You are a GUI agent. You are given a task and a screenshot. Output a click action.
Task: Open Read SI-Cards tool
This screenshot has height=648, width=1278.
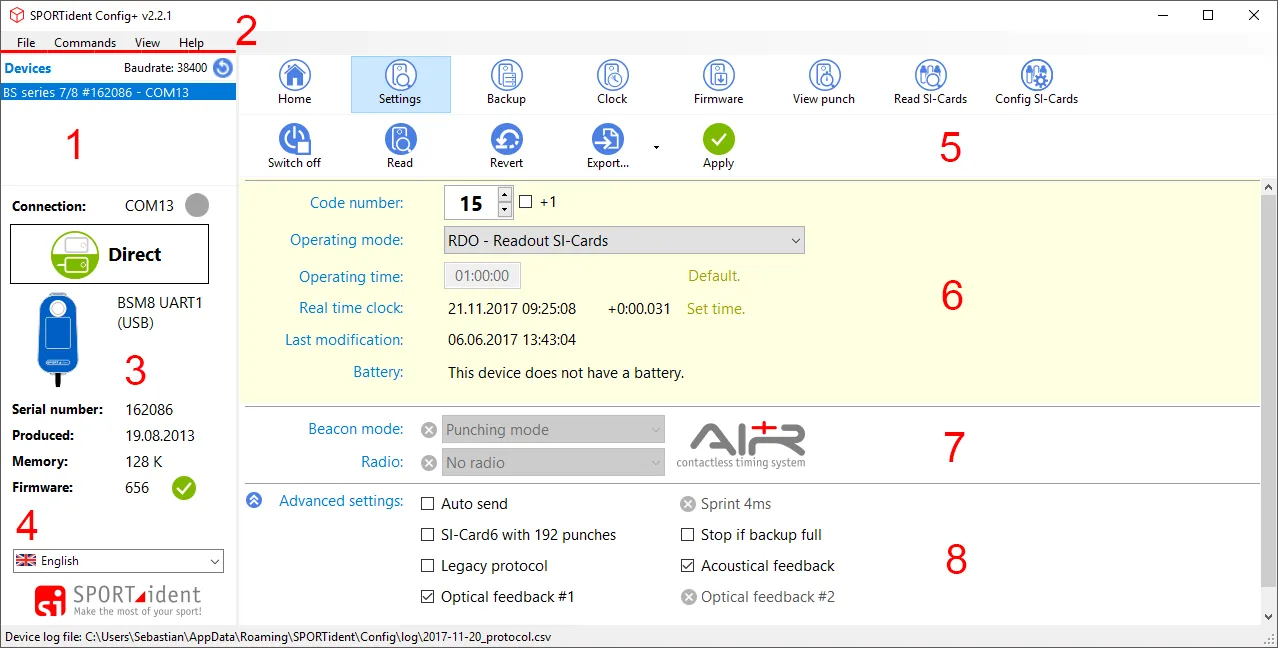pos(930,75)
